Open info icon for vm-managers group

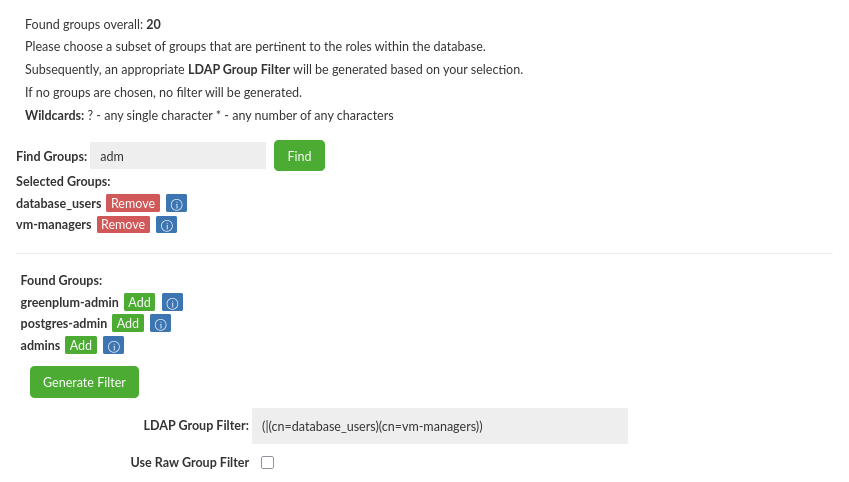pyautogui.click(x=167, y=225)
